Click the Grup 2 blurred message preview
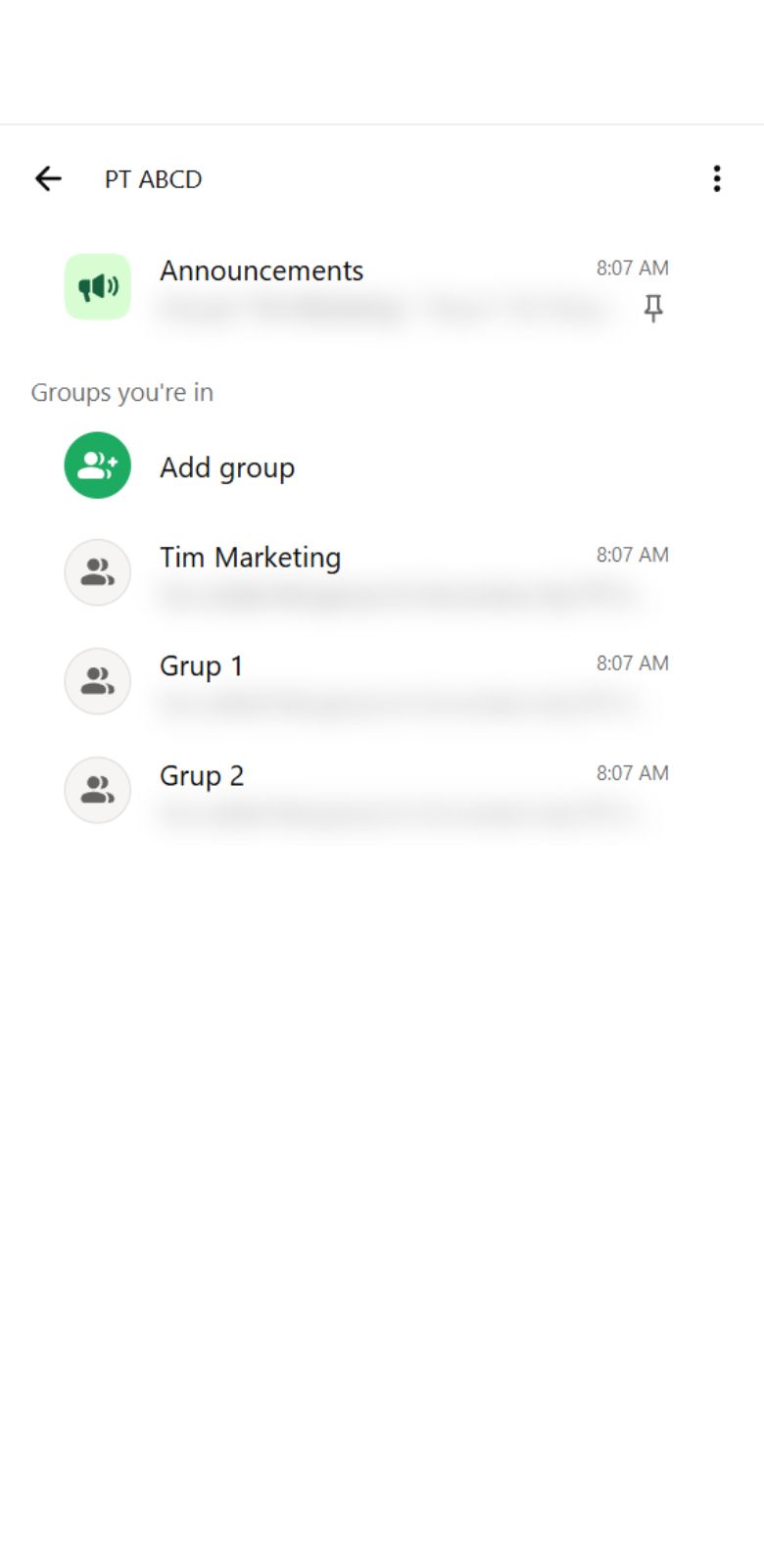Screen dimensions: 764x1568 coord(397,812)
